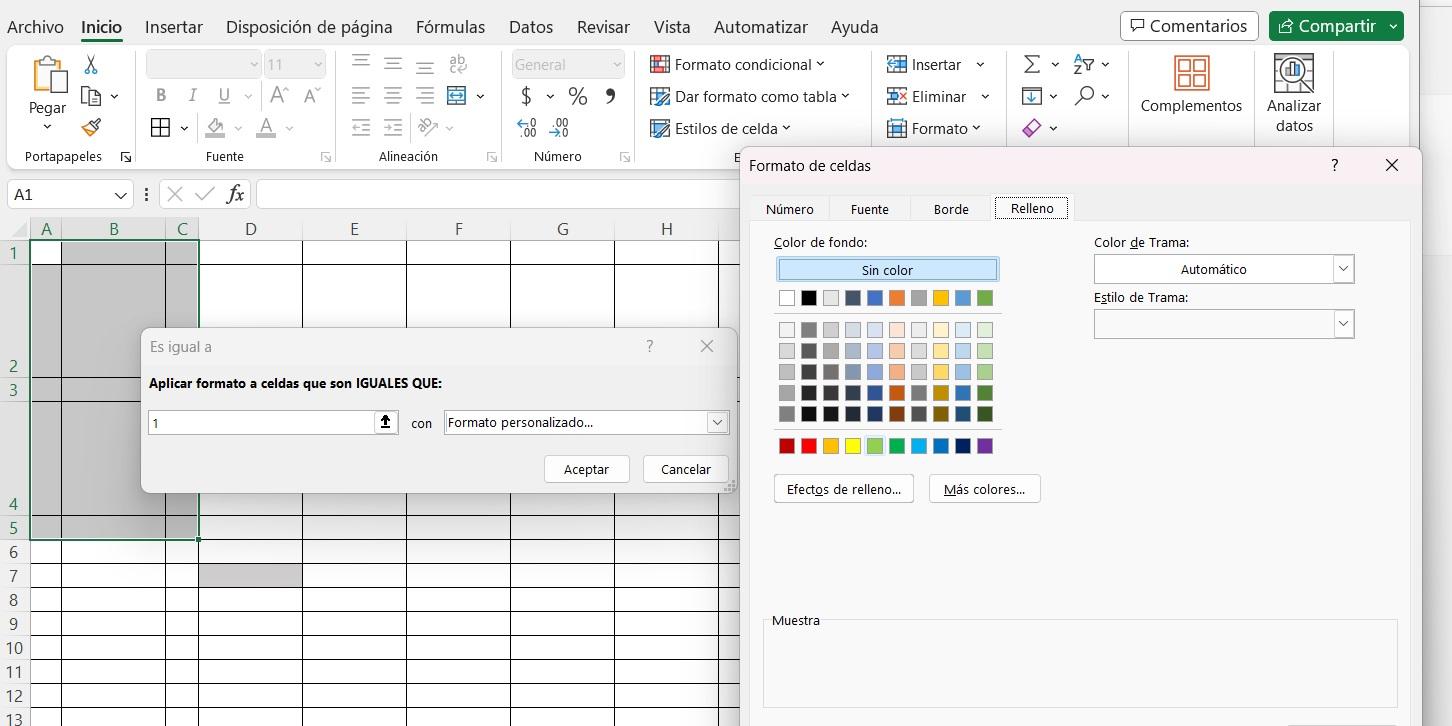Expand the Name Box dropdown arrow
The width and height of the screenshot is (1452, 726).
pyautogui.click(x=121, y=195)
